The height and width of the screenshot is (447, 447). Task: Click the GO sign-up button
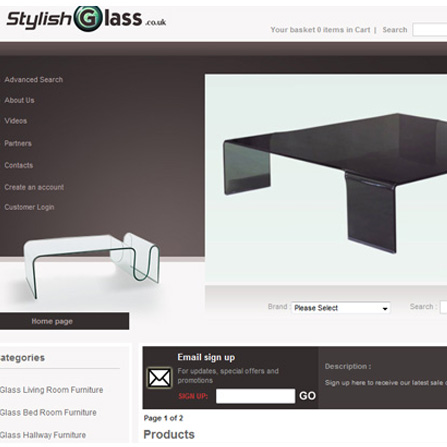307,396
